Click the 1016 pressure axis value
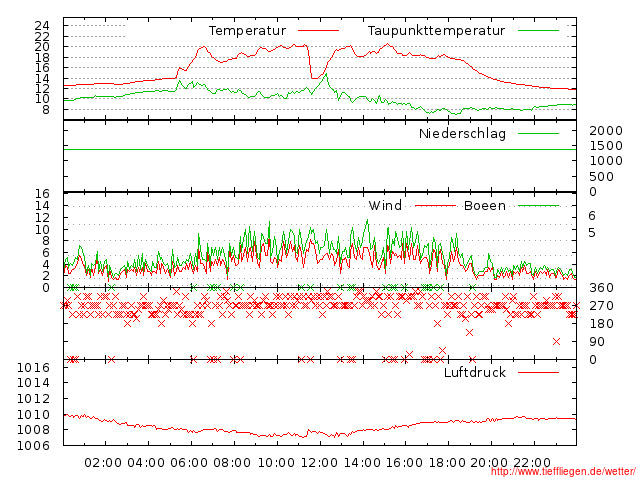The width and height of the screenshot is (640, 480). (x=33, y=368)
